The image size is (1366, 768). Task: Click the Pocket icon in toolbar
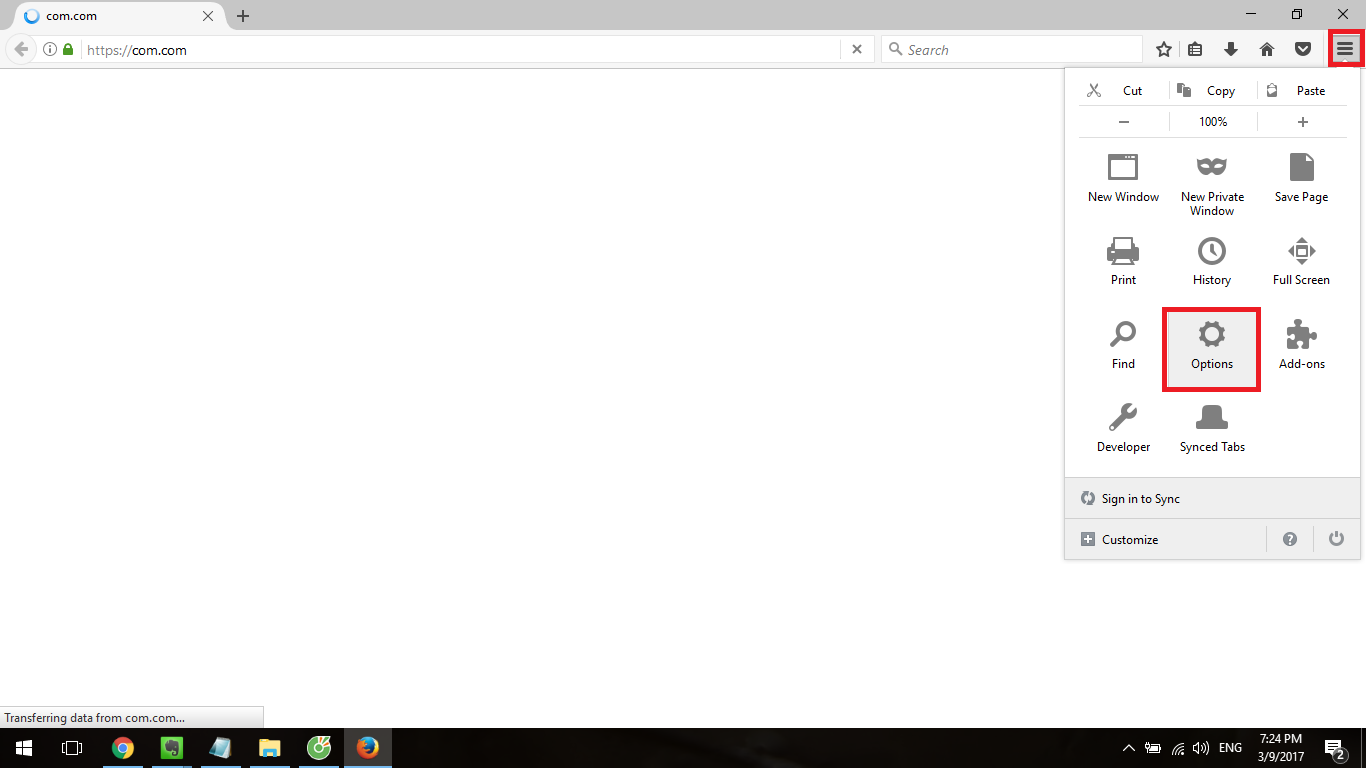[1303, 49]
